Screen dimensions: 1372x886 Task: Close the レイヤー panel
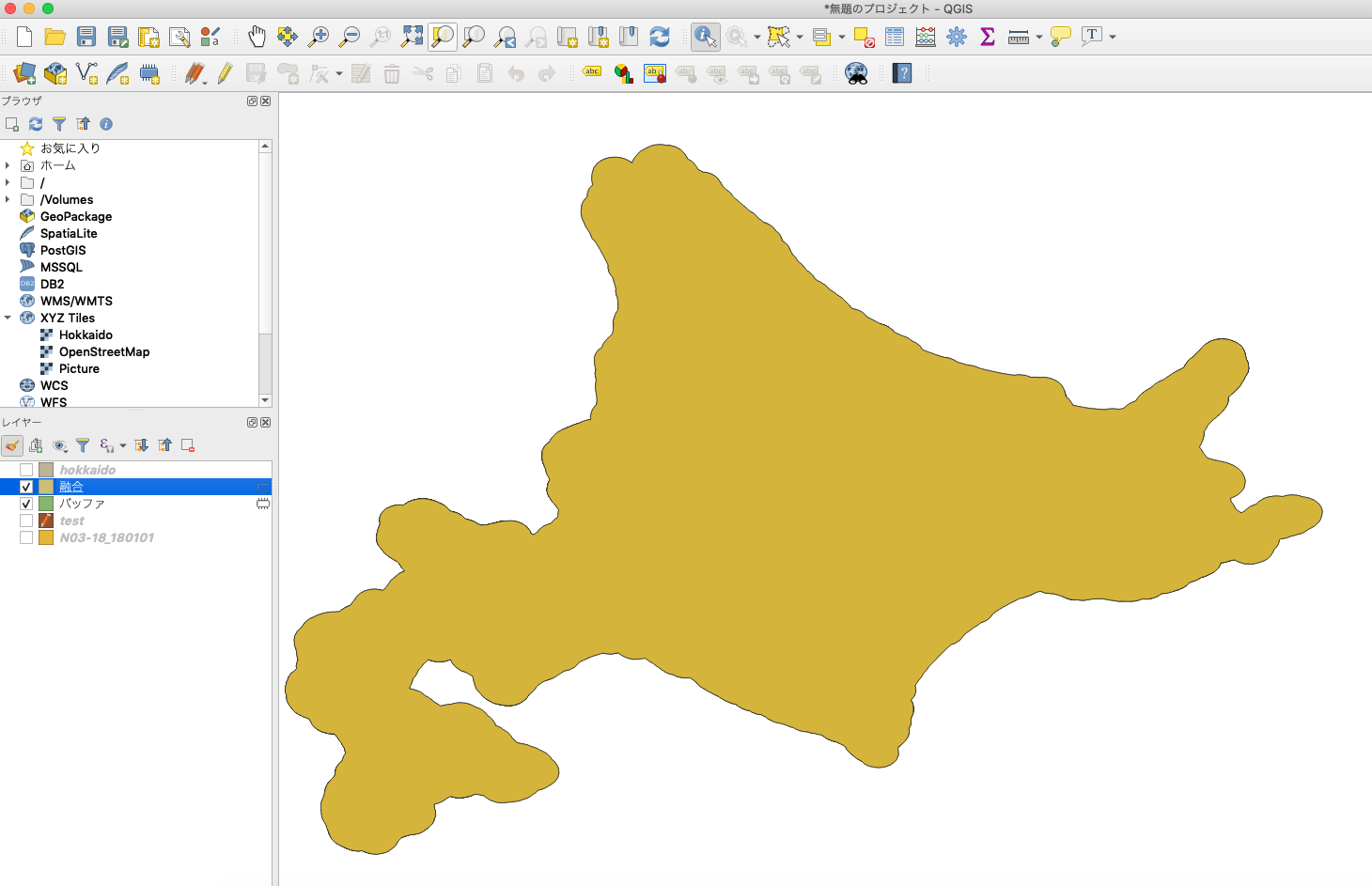[266, 423]
